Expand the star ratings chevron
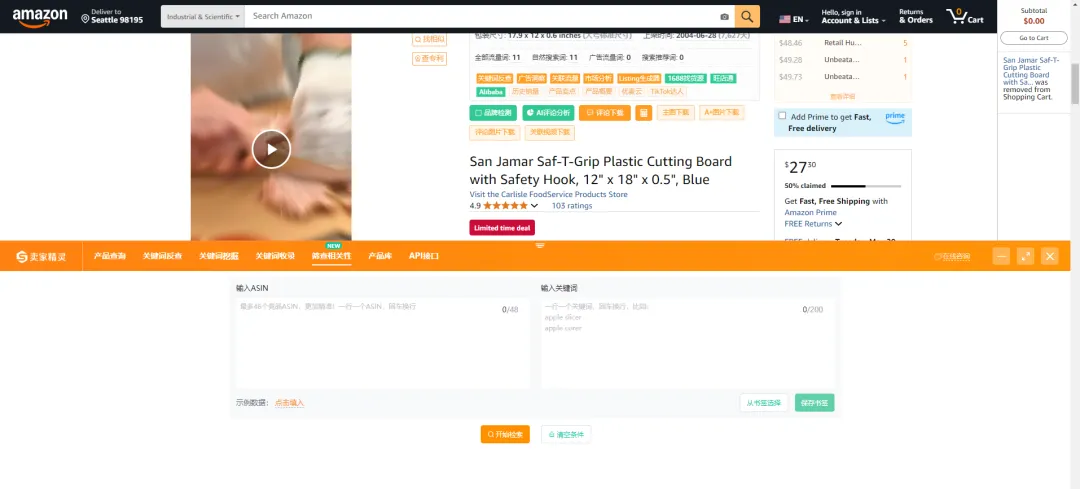Image resolution: width=1080 pixels, height=489 pixels. pos(534,206)
